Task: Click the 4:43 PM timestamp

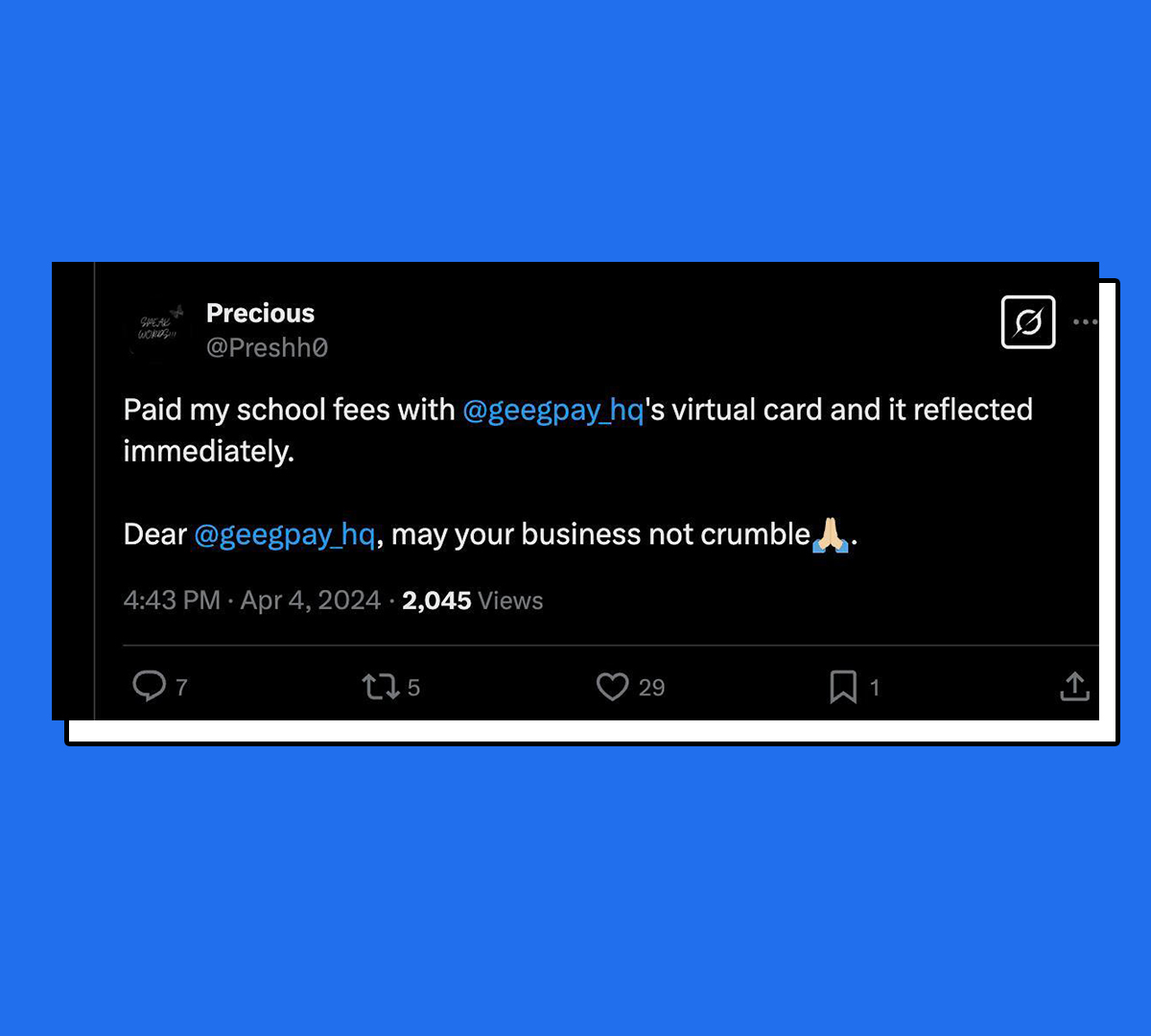Action: click(x=172, y=600)
